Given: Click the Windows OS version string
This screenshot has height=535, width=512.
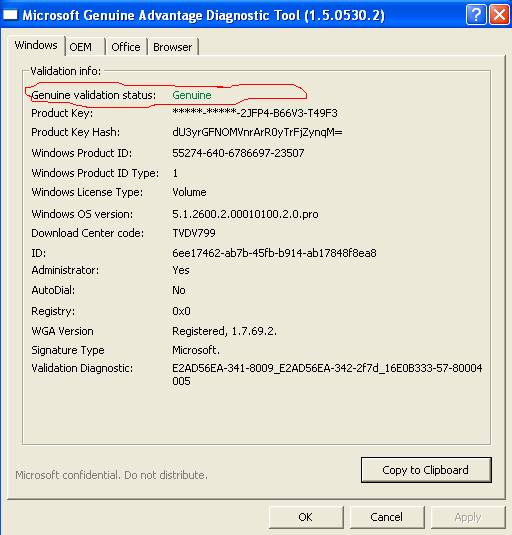Looking at the screenshot, I should (x=245, y=214).
